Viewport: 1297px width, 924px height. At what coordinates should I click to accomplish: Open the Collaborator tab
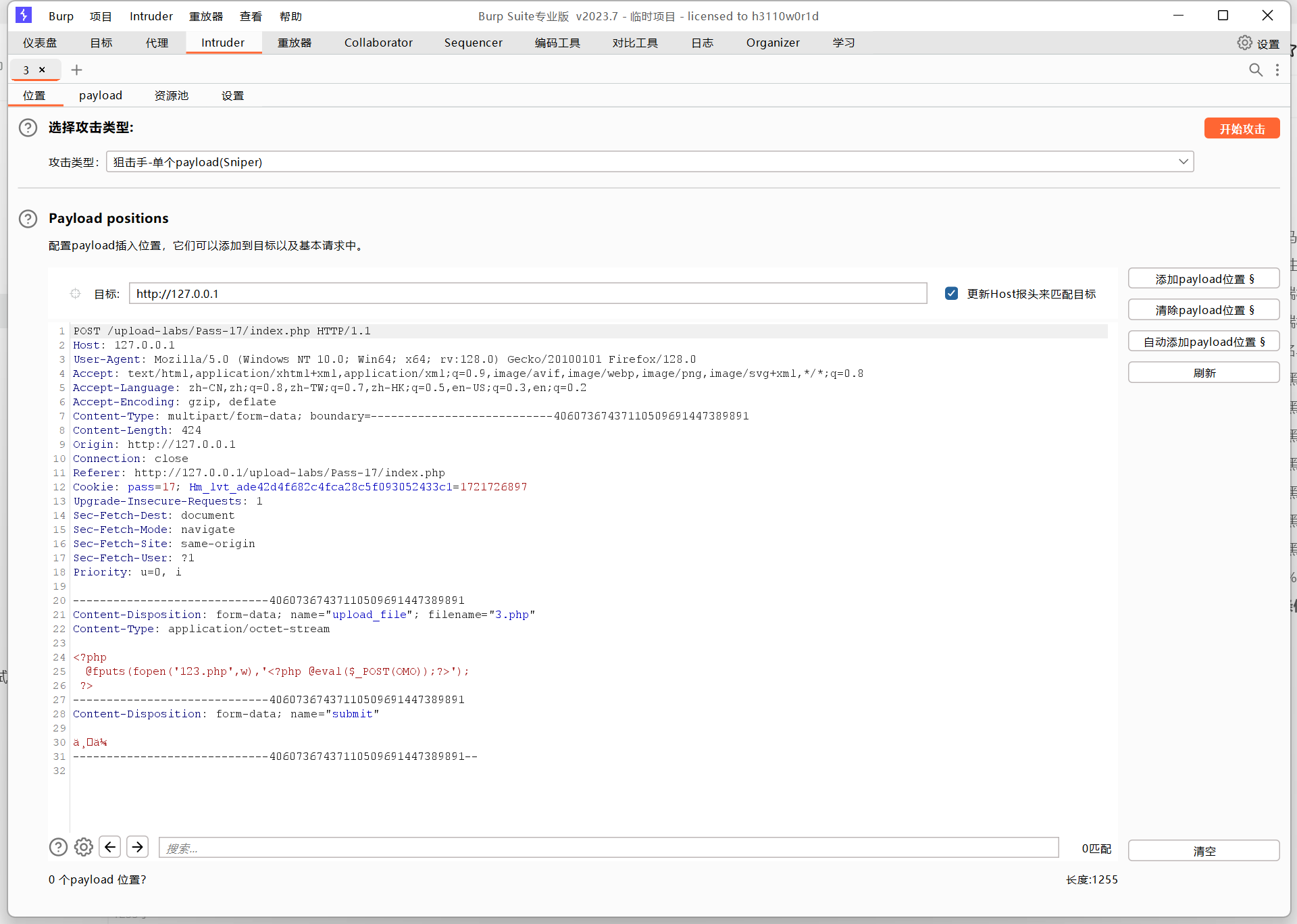coord(378,43)
